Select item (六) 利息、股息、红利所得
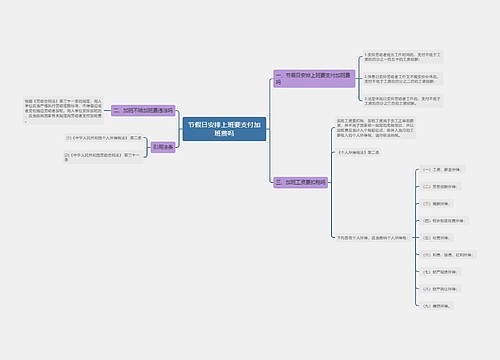 (448, 255)
